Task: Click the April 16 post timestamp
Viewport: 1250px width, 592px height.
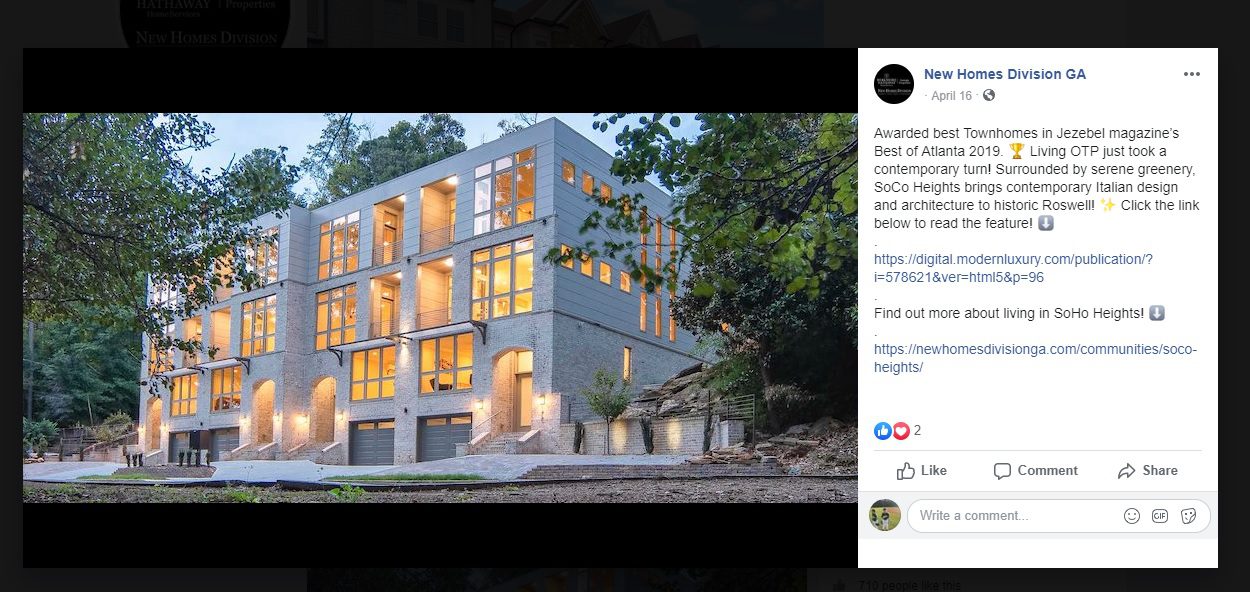Action: [950, 96]
